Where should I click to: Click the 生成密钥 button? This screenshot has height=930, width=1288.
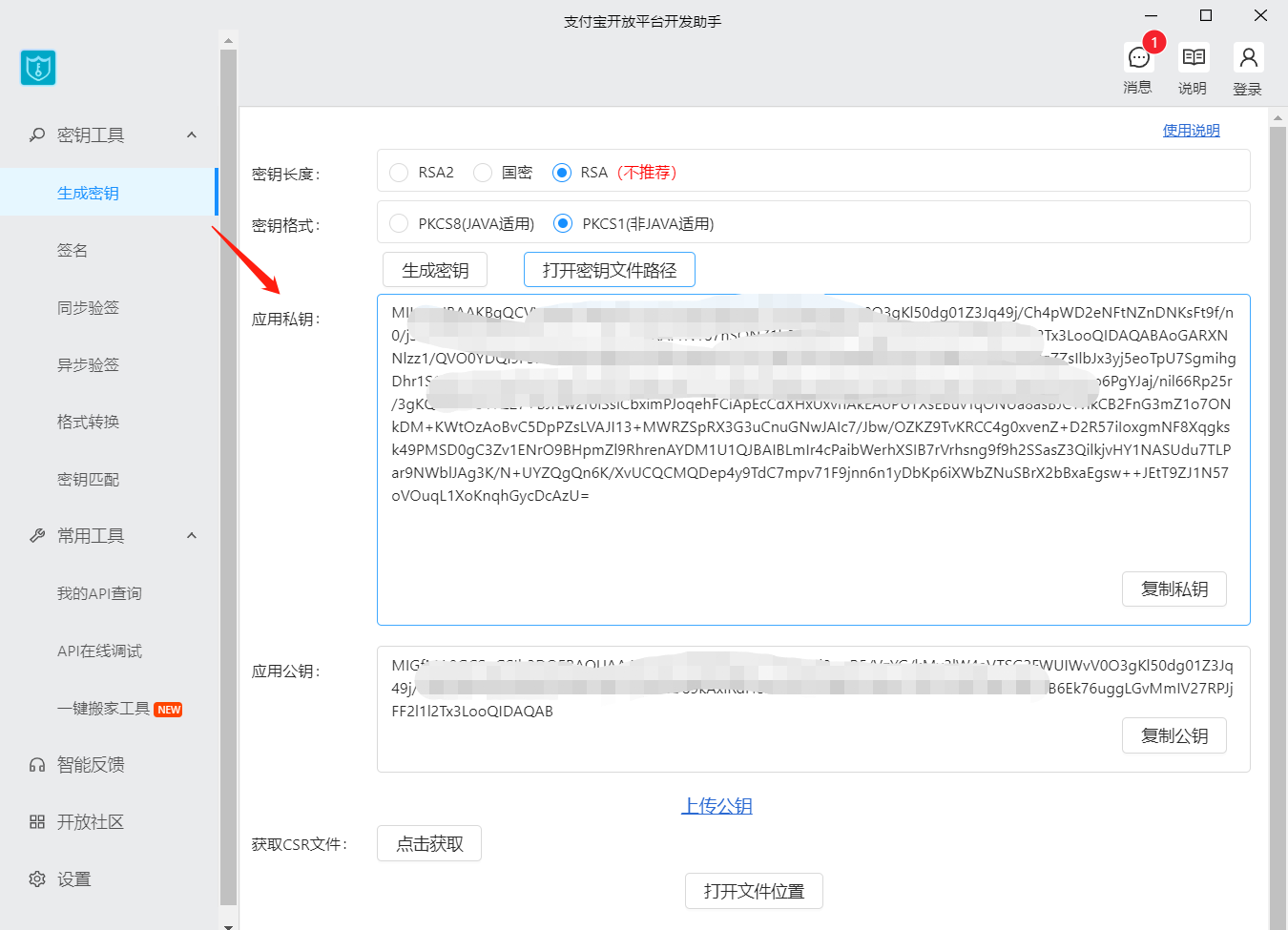[x=435, y=270]
